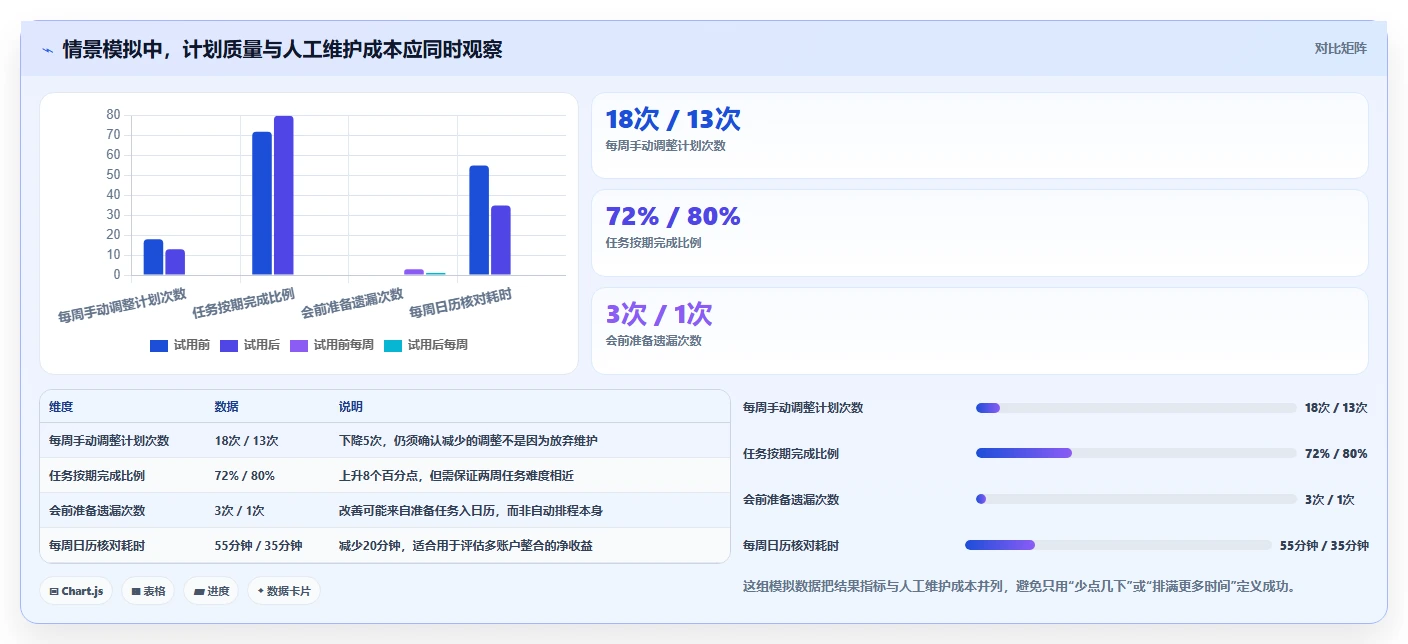1408x644 pixels.
Task: Click the 任务按期完成比例 progress bar
Action: 1136,453
